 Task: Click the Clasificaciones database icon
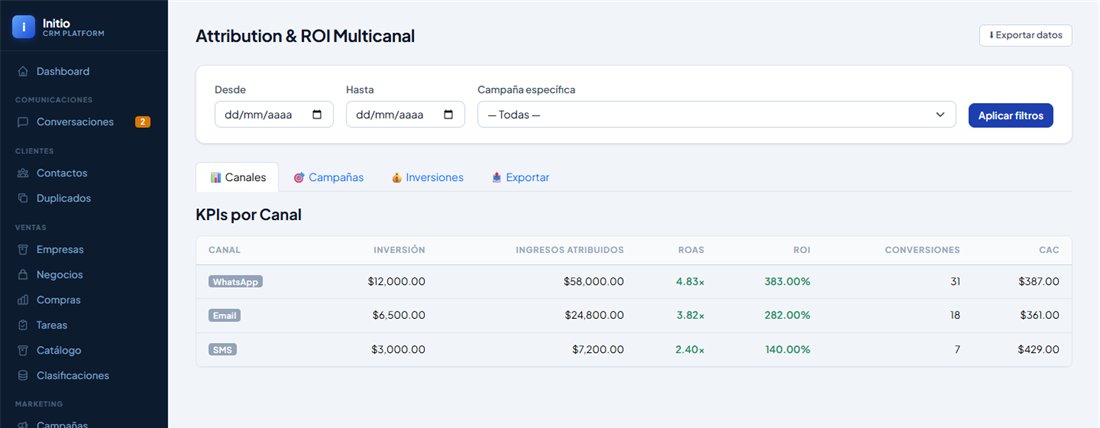point(23,376)
